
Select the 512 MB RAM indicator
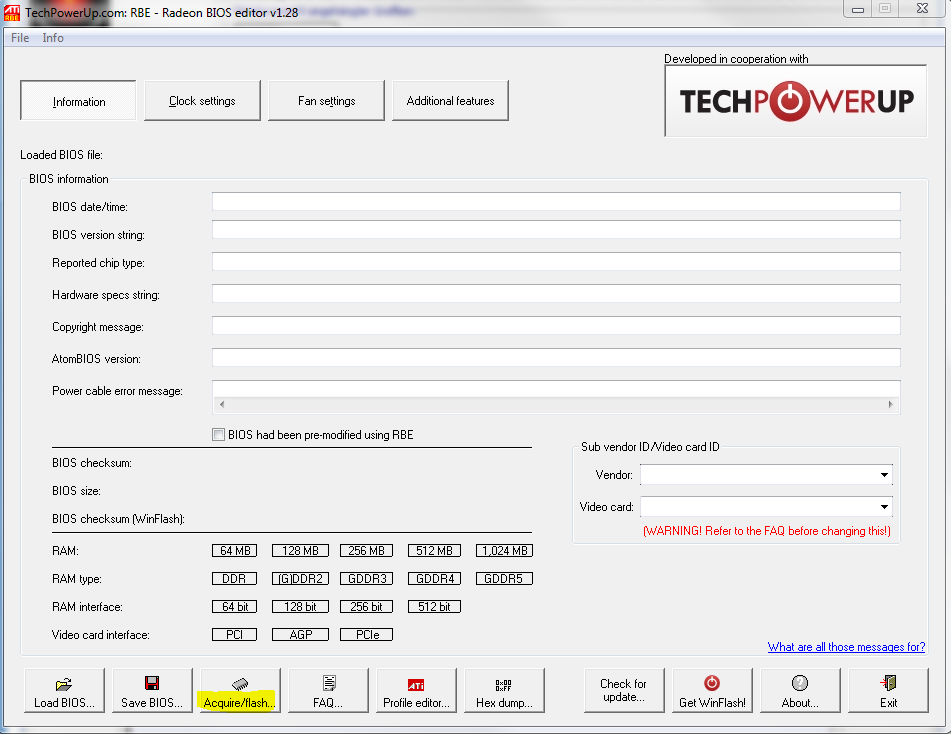click(434, 551)
